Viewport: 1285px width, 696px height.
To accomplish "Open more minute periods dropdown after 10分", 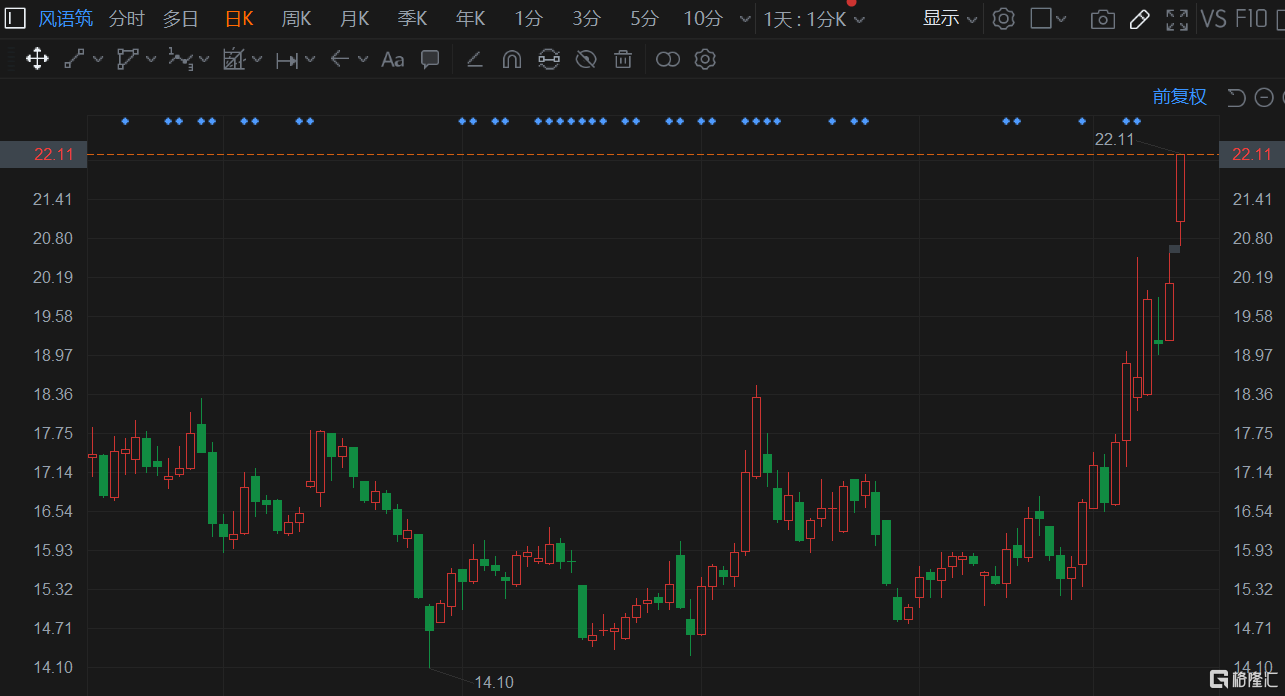I will click(744, 19).
